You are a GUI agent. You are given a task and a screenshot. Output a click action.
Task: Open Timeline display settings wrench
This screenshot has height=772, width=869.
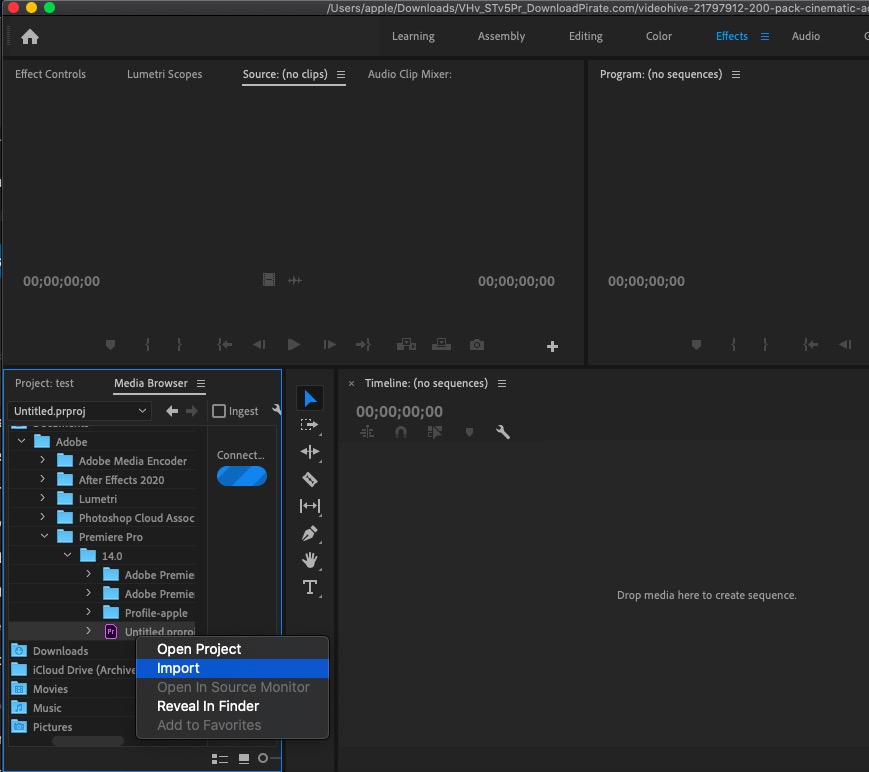(x=503, y=432)
